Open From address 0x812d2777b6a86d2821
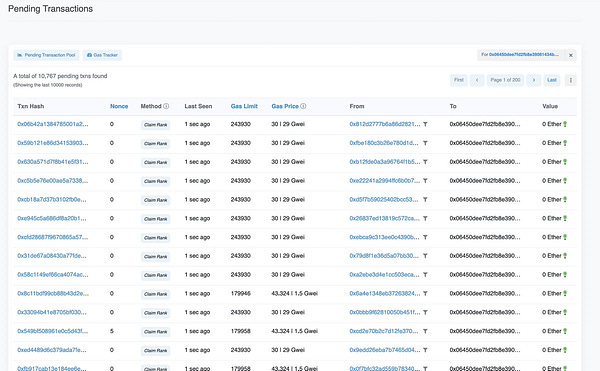Screen dimensions: 600x371 (x=385, y=124)
